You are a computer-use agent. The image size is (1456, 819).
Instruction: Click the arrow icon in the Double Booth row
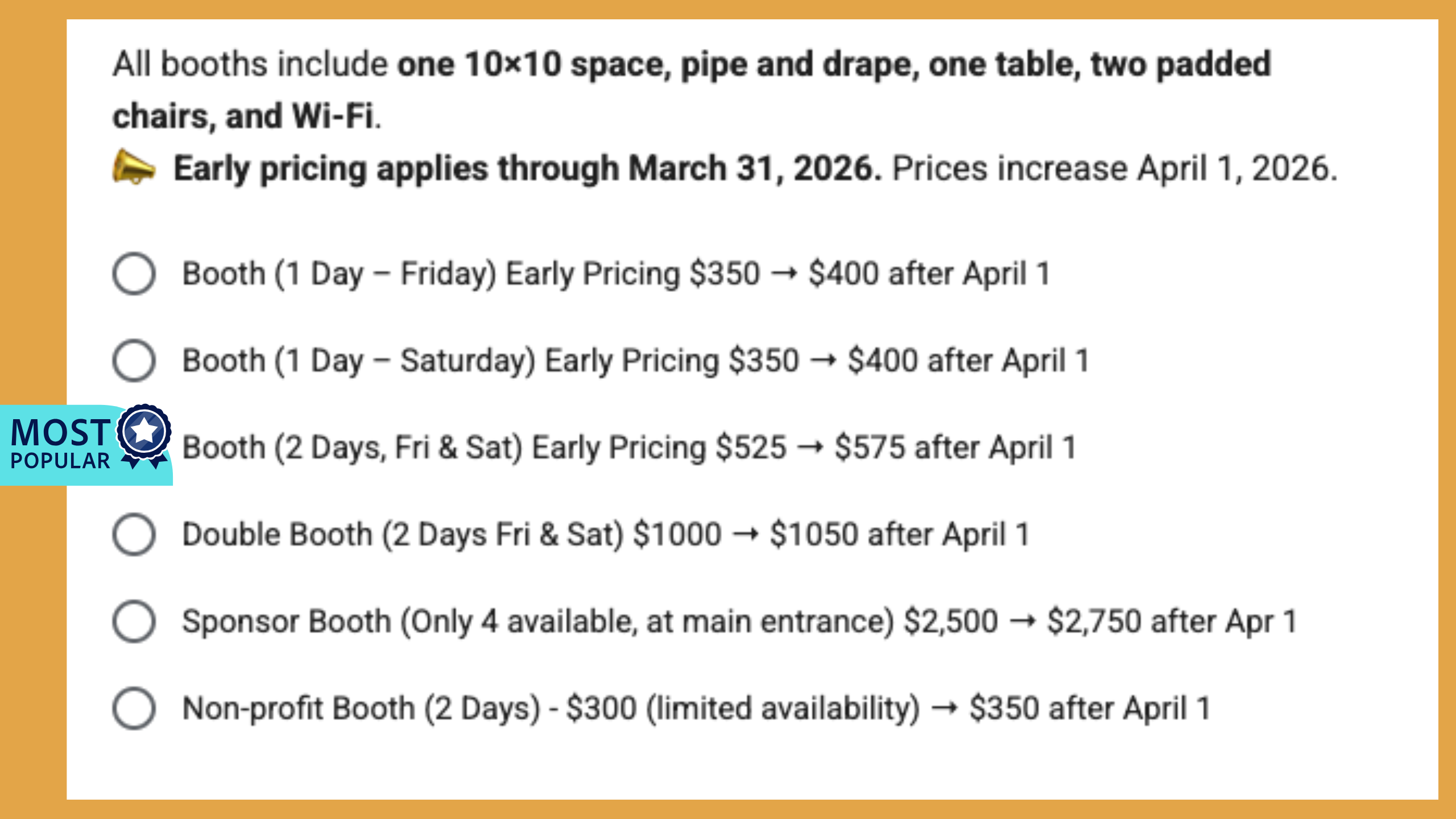click(746, 534)
